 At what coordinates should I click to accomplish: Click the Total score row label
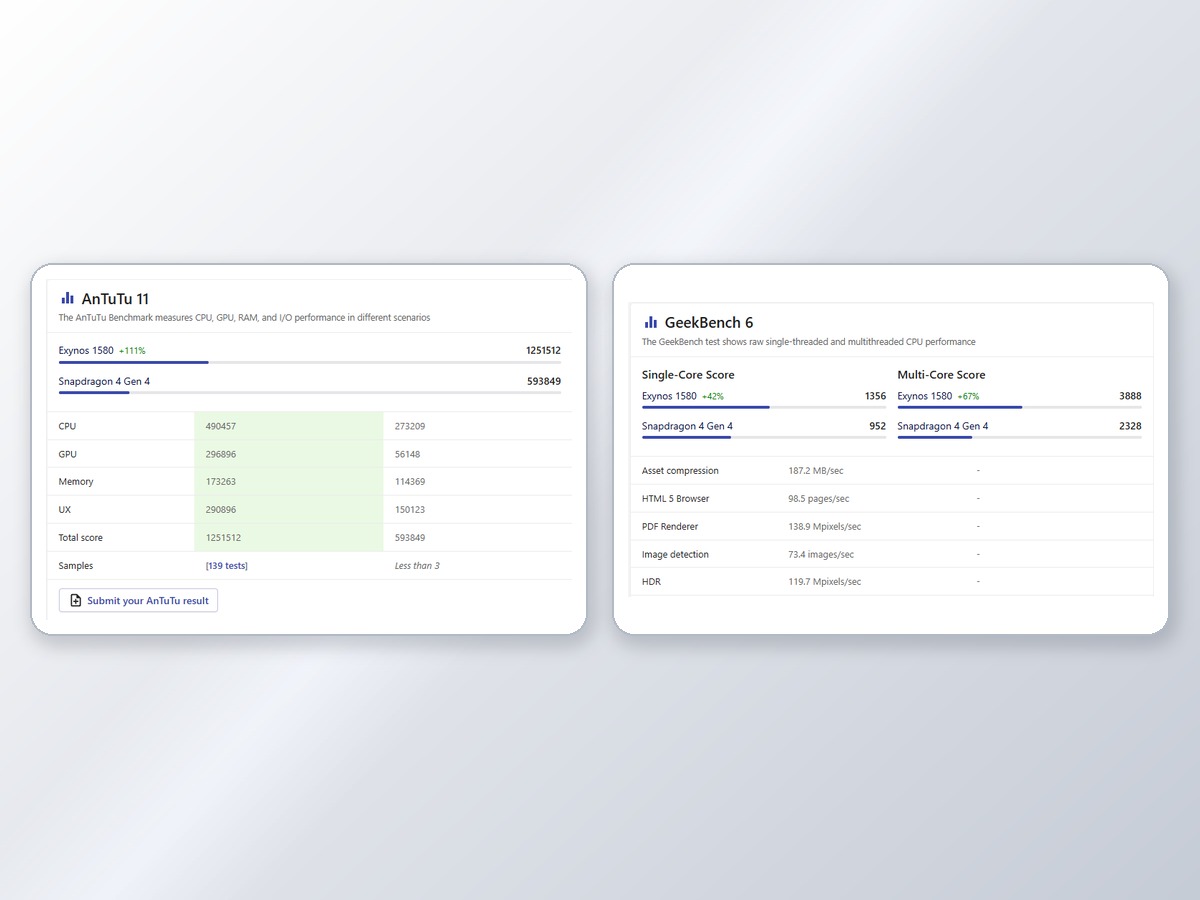click(81, 538)
